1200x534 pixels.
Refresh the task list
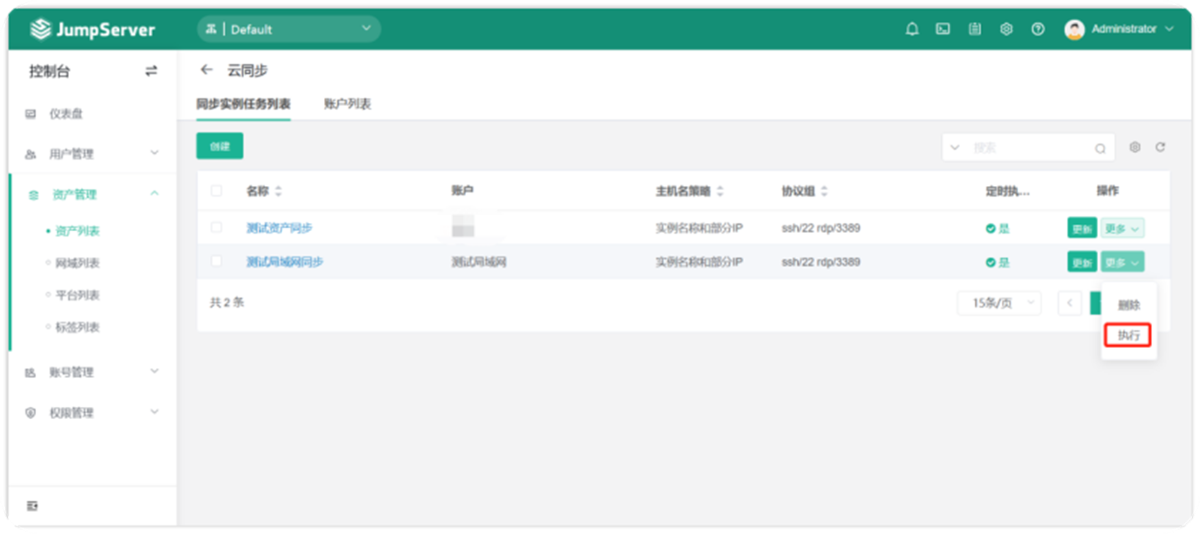pos(1160,147)
